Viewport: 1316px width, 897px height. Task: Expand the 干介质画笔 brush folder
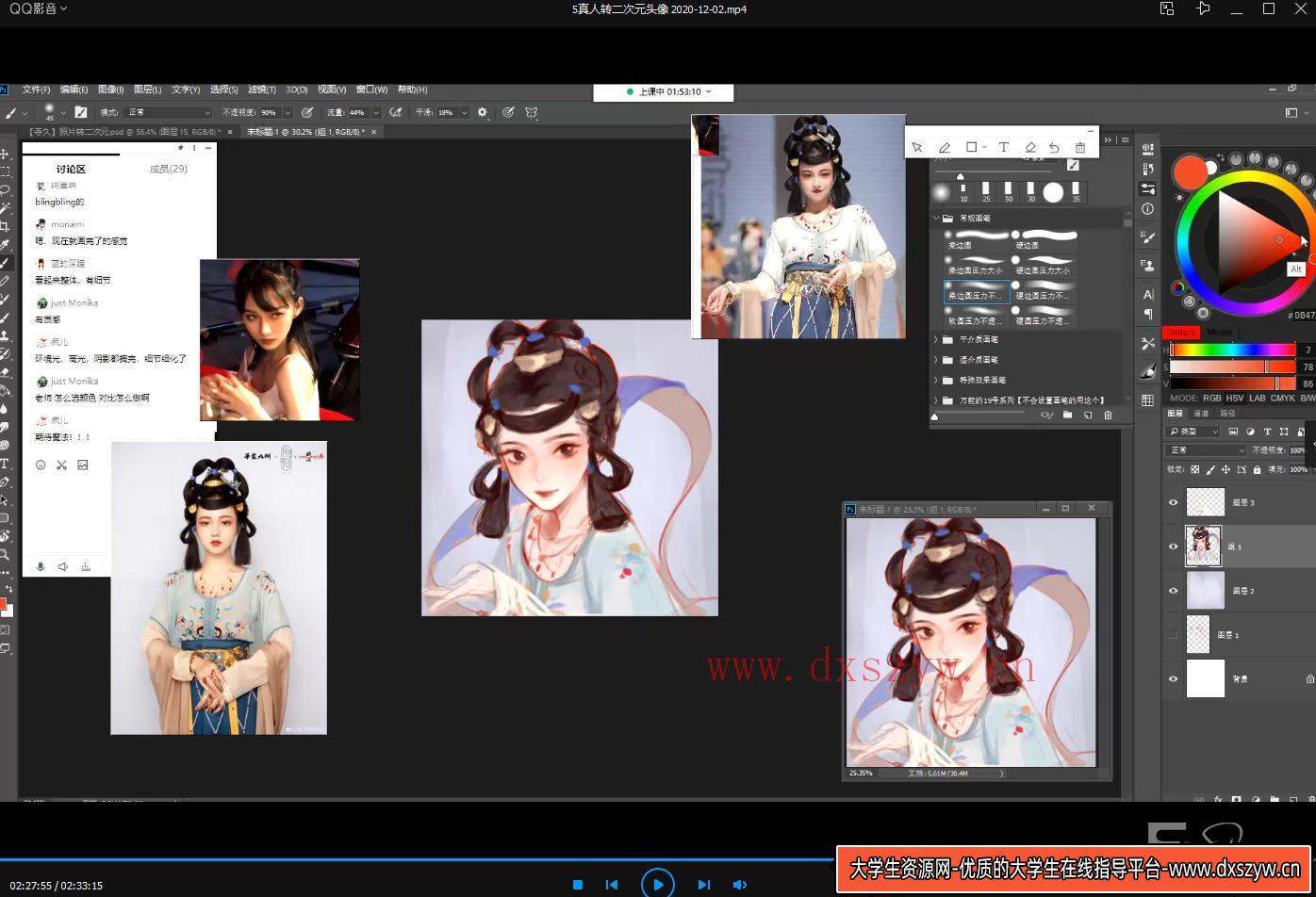click(936, 339)
